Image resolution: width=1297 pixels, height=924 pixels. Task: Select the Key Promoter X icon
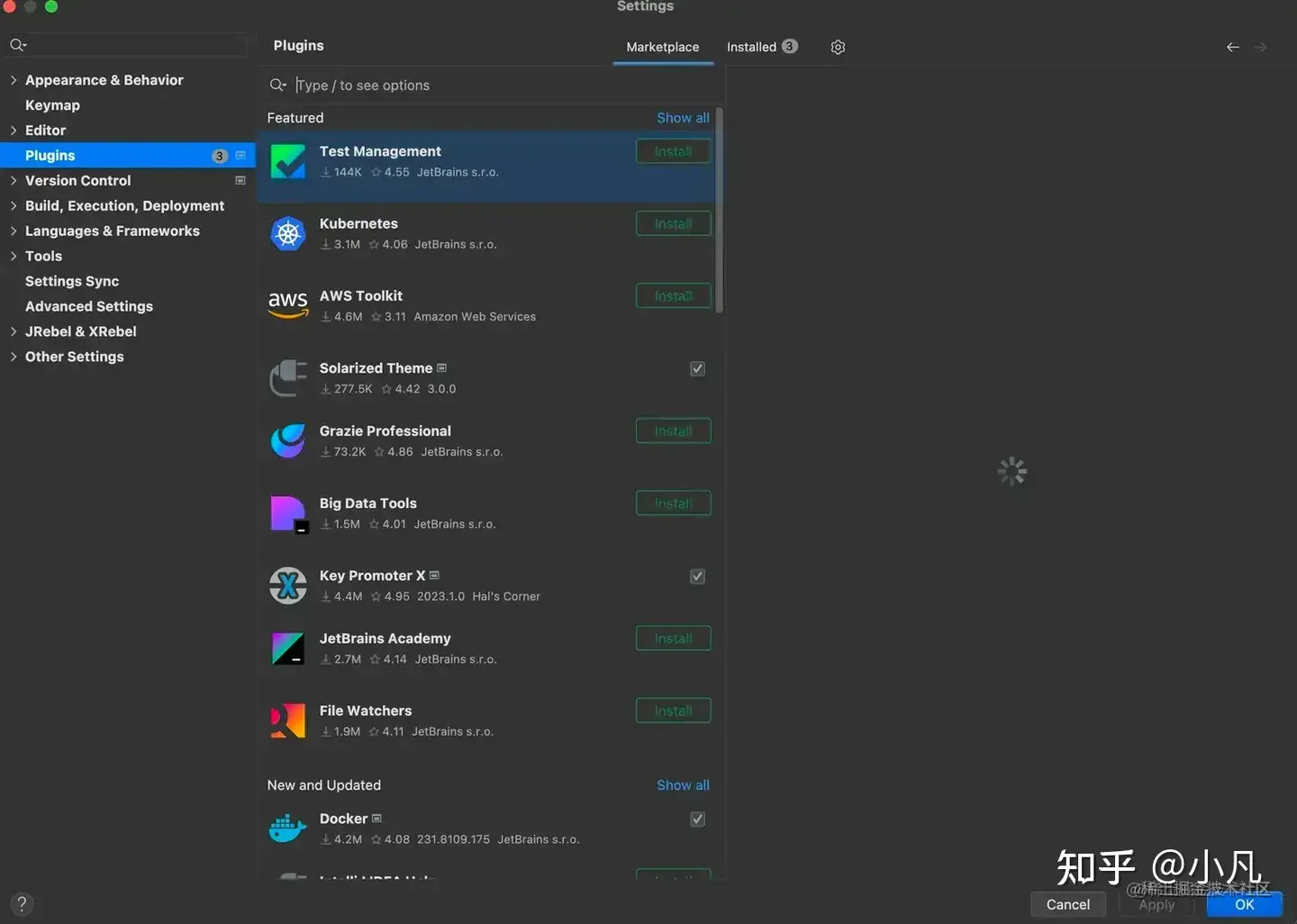pos(288,585)
